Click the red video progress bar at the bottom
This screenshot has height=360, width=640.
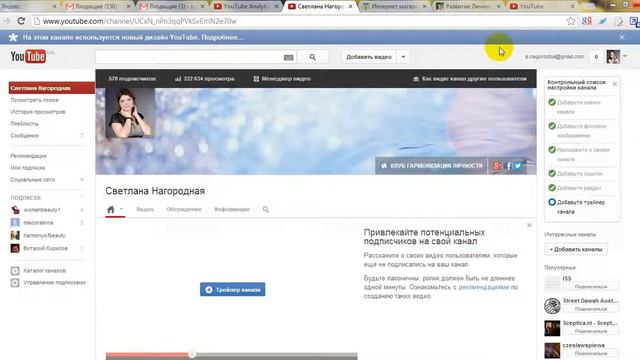pyautogui.click(x=148, y=355)
